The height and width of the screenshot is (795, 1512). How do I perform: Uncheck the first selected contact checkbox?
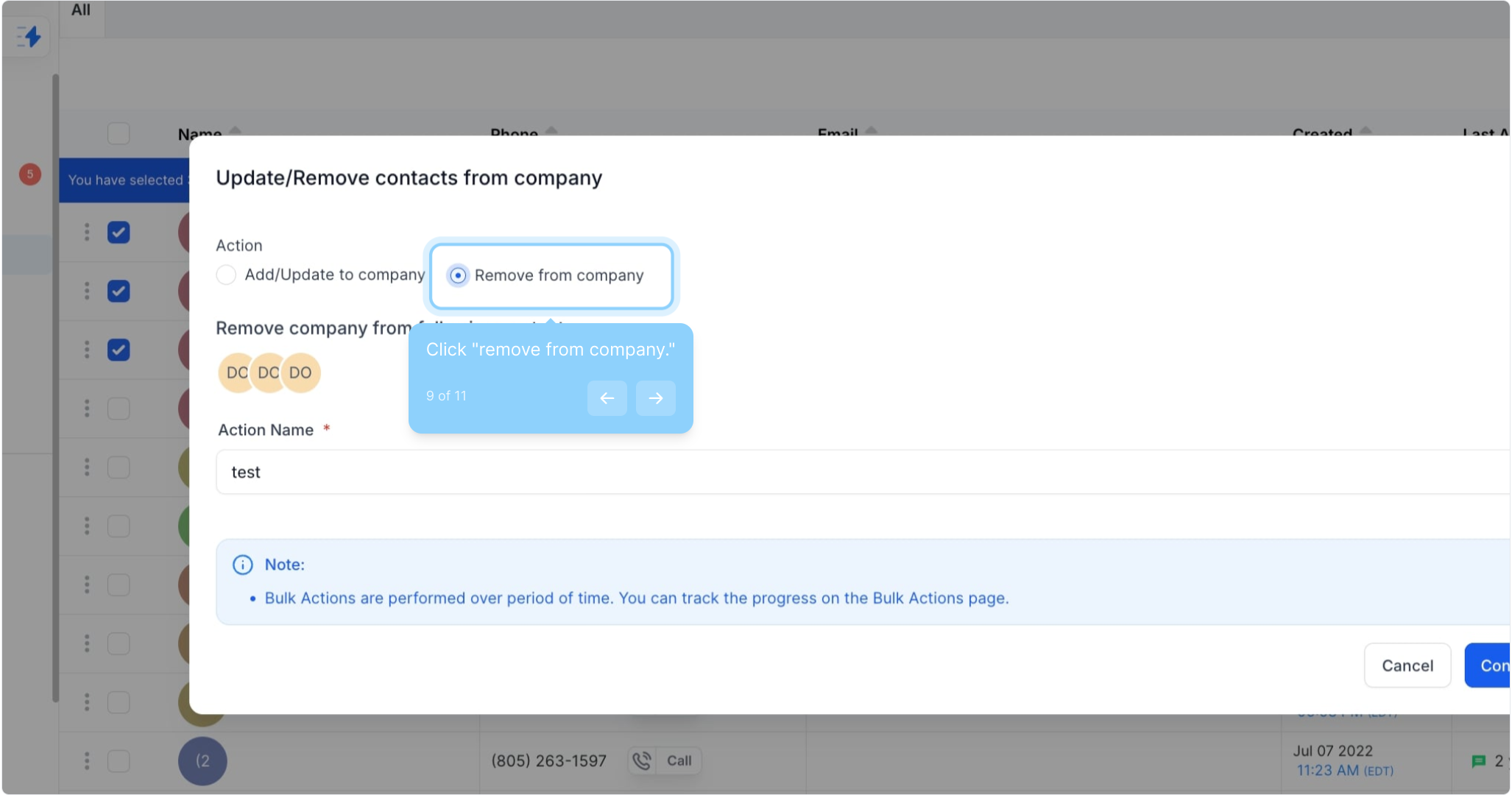[x=119, y=232]
